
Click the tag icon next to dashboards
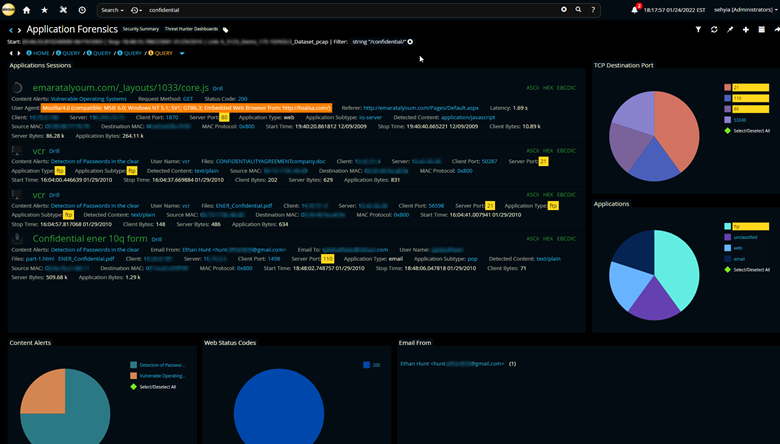(225, 30)
